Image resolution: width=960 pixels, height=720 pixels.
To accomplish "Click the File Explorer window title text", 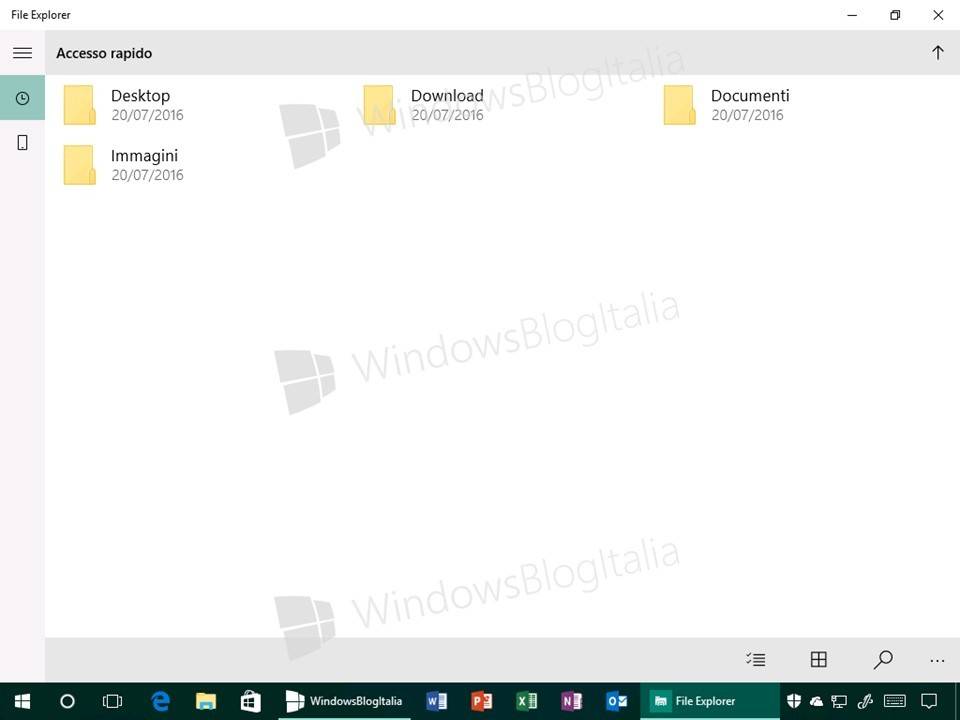I will (x=41, y=15).
